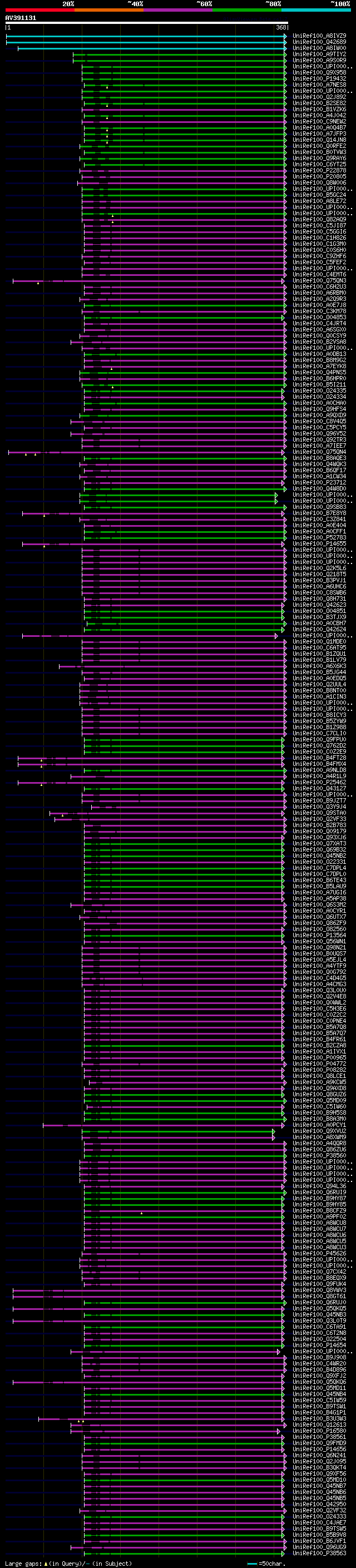
Task: Select the UniRef100_C5JI87 label
Action: tap(319, 225)
